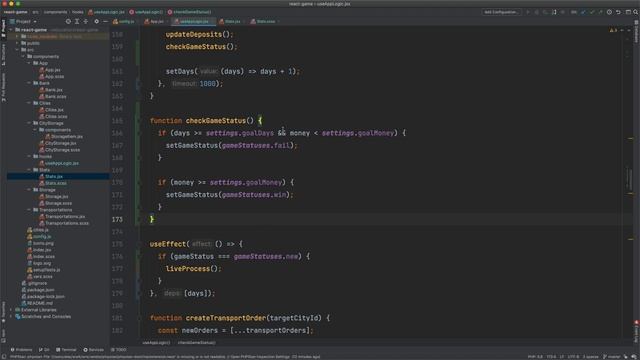Toggle fold marker beside useEffect at line 175
Image resolution: width=640 pixels, height=360 pixels.
(139, 244)
